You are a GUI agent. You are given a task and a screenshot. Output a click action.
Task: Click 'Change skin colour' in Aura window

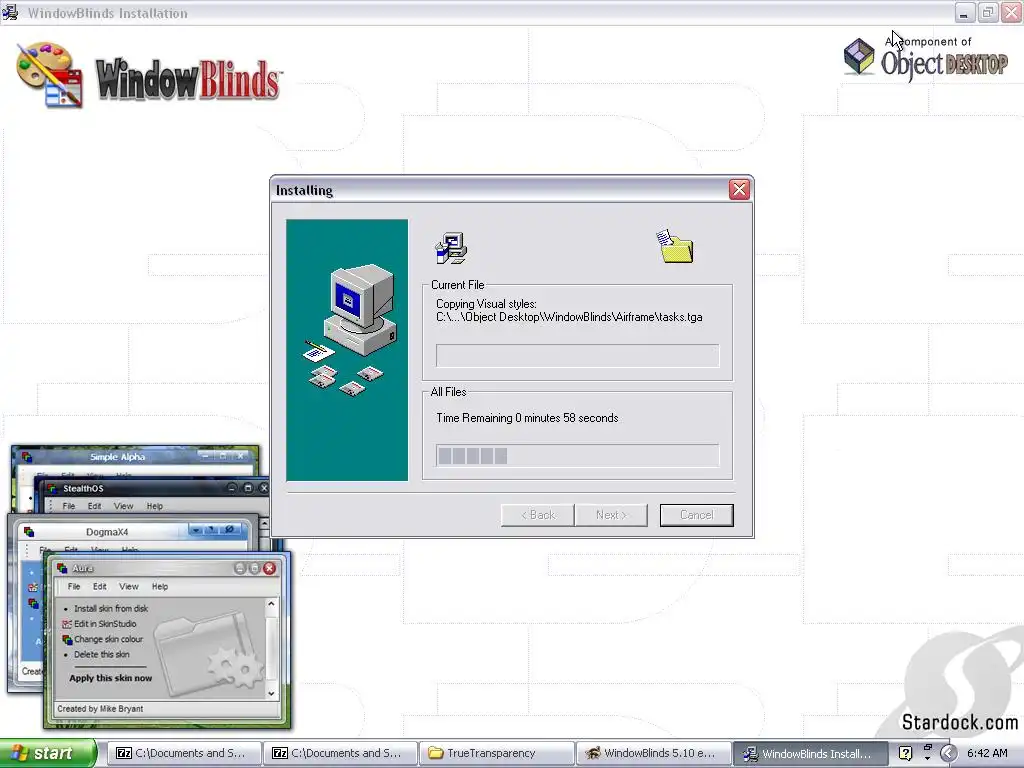click(x=108, y=639)
